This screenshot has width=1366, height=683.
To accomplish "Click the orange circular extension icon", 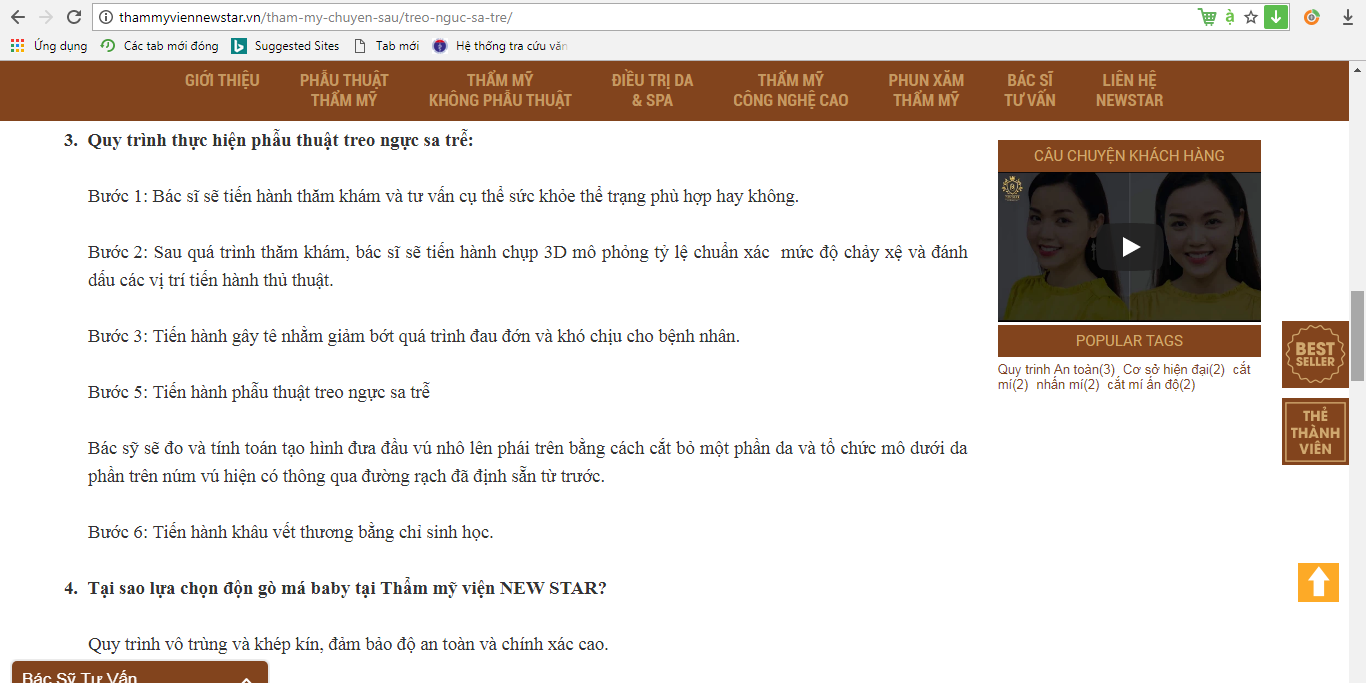I will coord(1311,17).
